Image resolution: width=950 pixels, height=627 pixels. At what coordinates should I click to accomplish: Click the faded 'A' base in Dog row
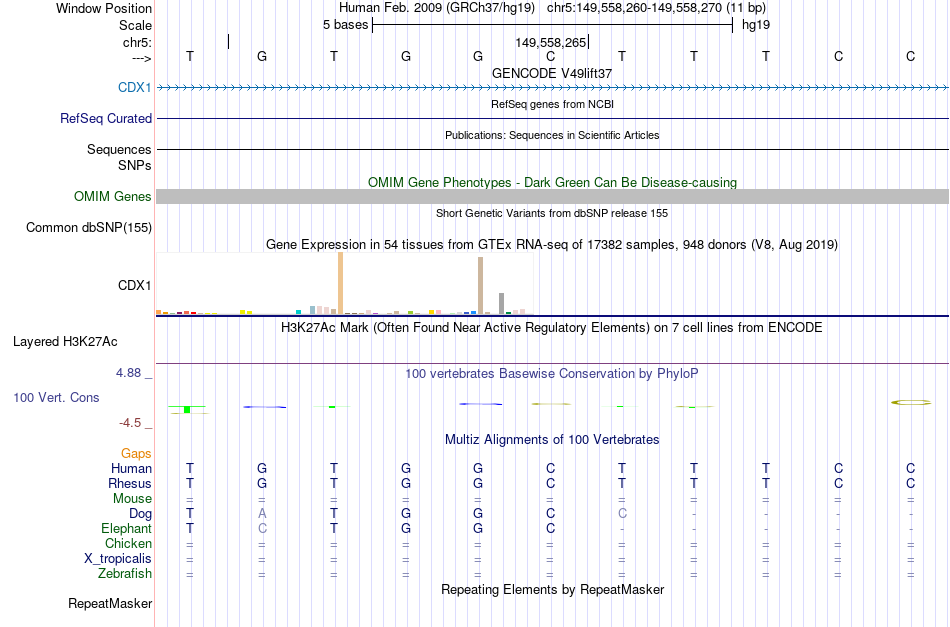click(x=262, y=514)
